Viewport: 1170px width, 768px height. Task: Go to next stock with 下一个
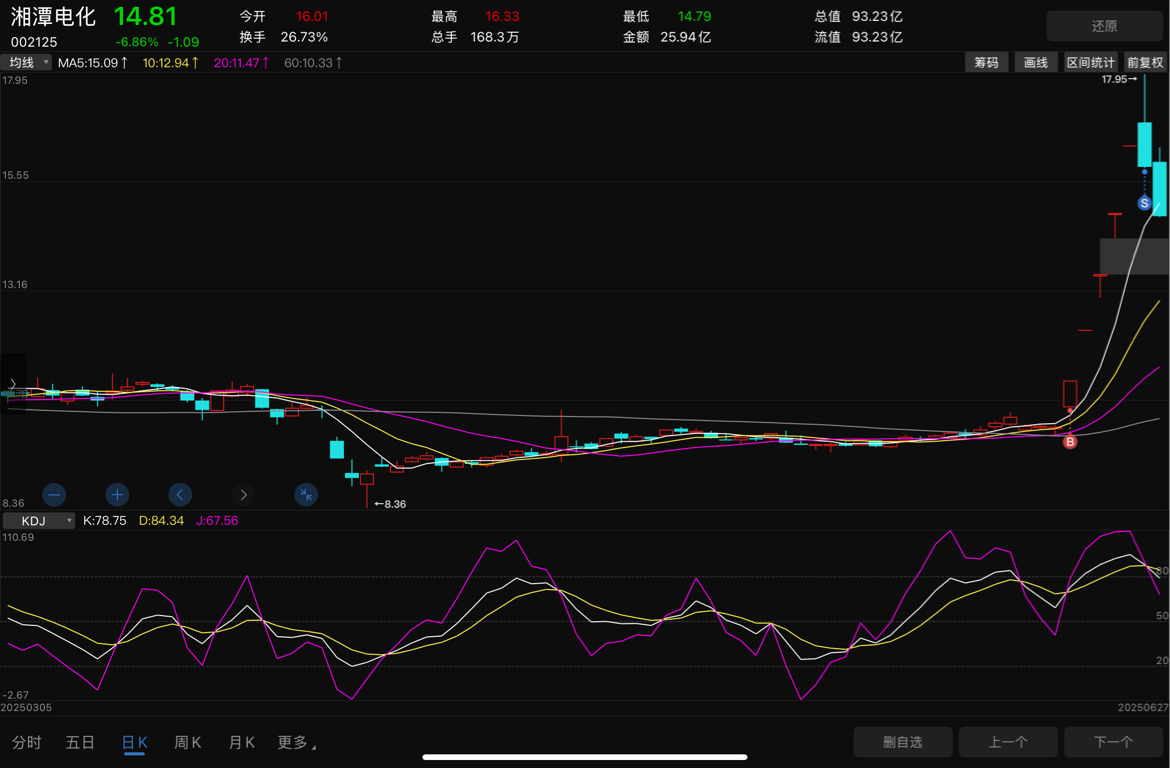1113,742
